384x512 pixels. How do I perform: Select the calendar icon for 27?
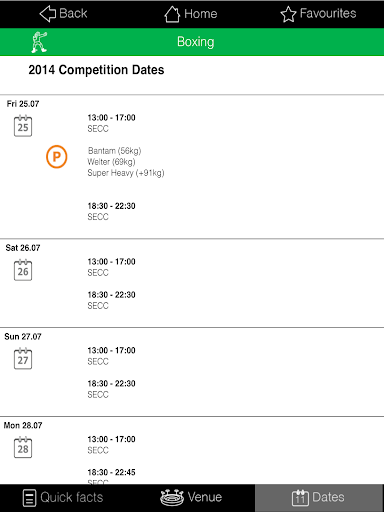pyautogui.click(x=23, y=359)
